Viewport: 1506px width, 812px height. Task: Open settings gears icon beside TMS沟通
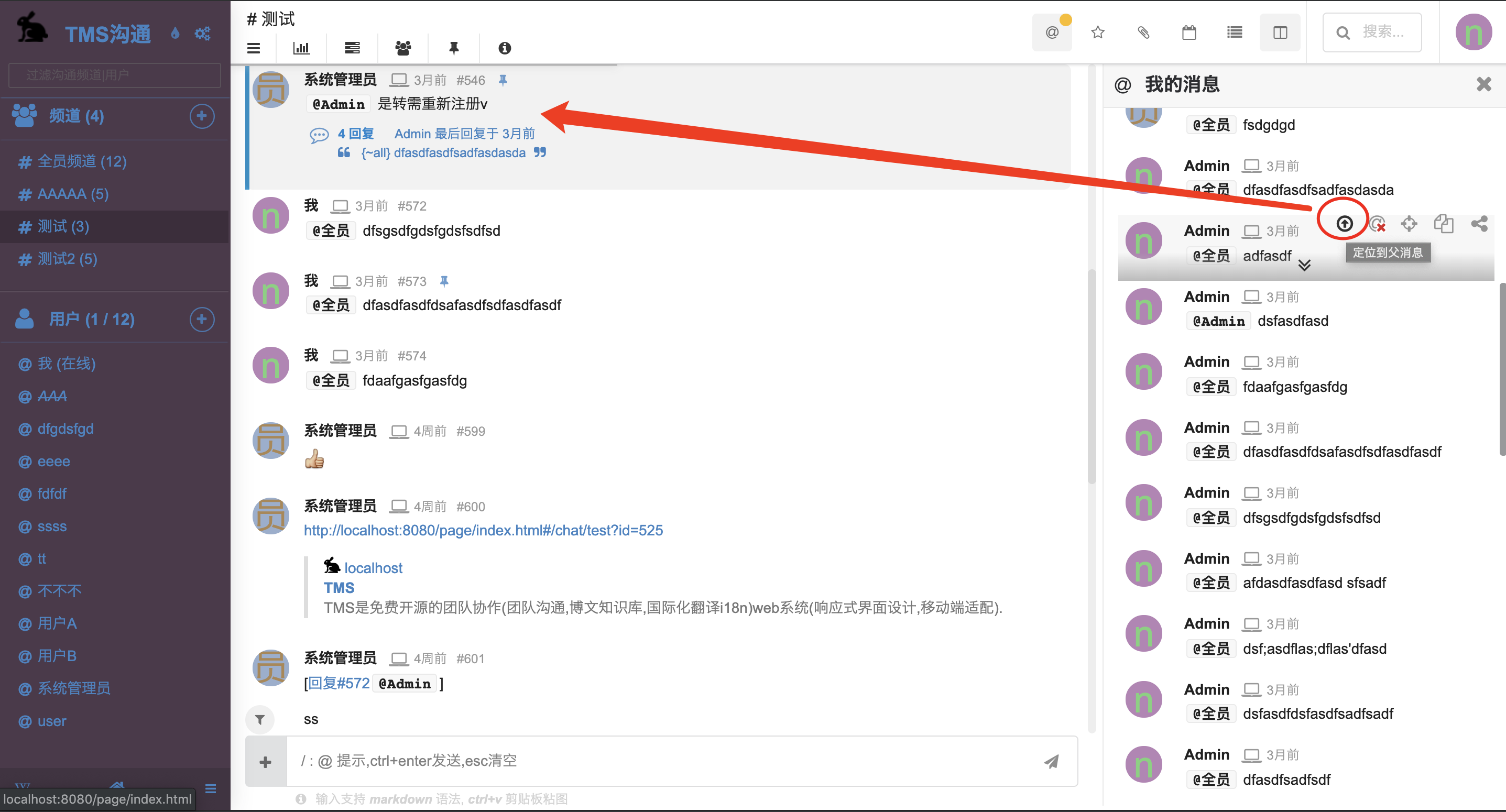pos(202,34)
